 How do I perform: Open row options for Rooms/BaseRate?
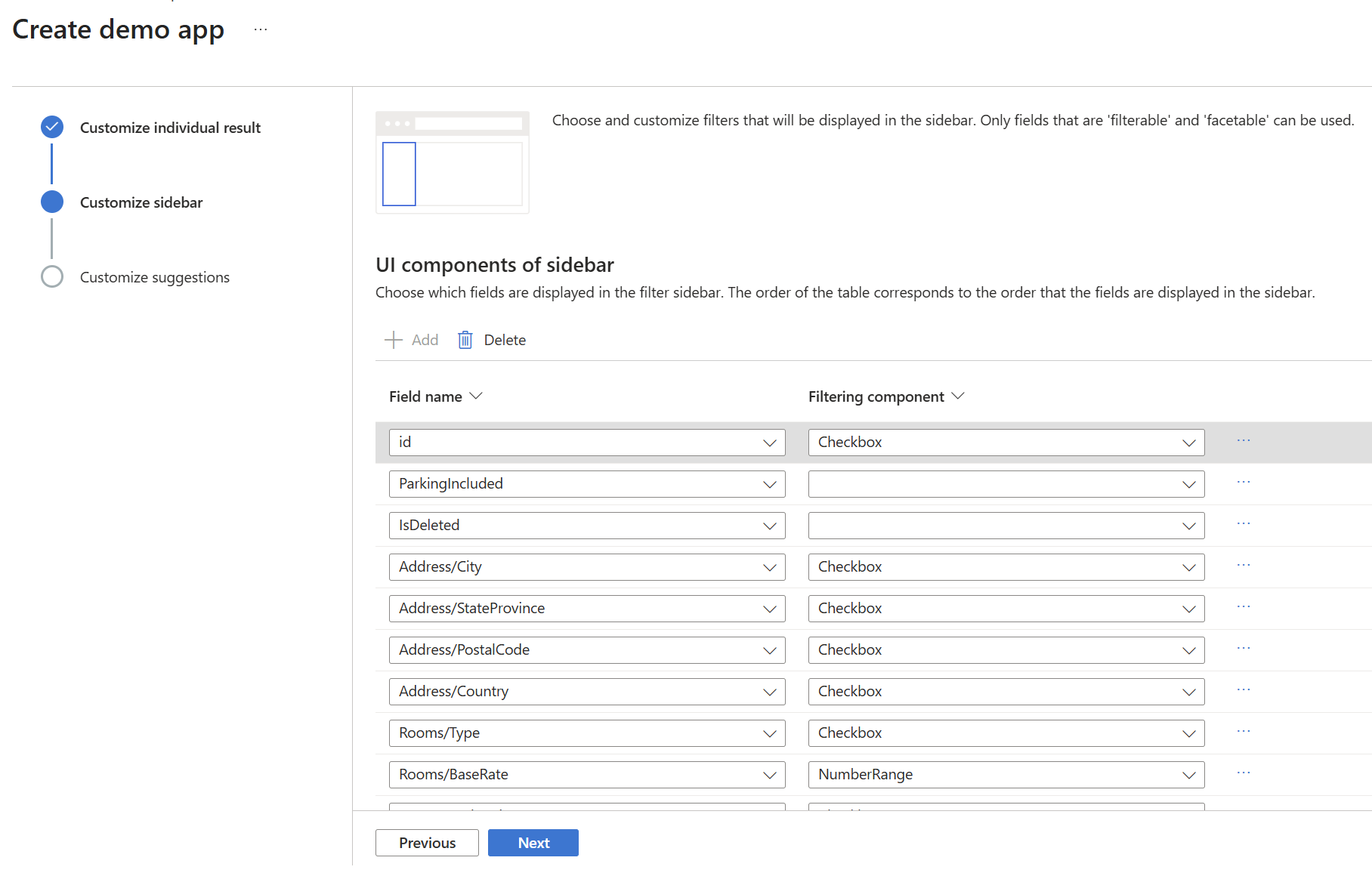coord(1244,773)
